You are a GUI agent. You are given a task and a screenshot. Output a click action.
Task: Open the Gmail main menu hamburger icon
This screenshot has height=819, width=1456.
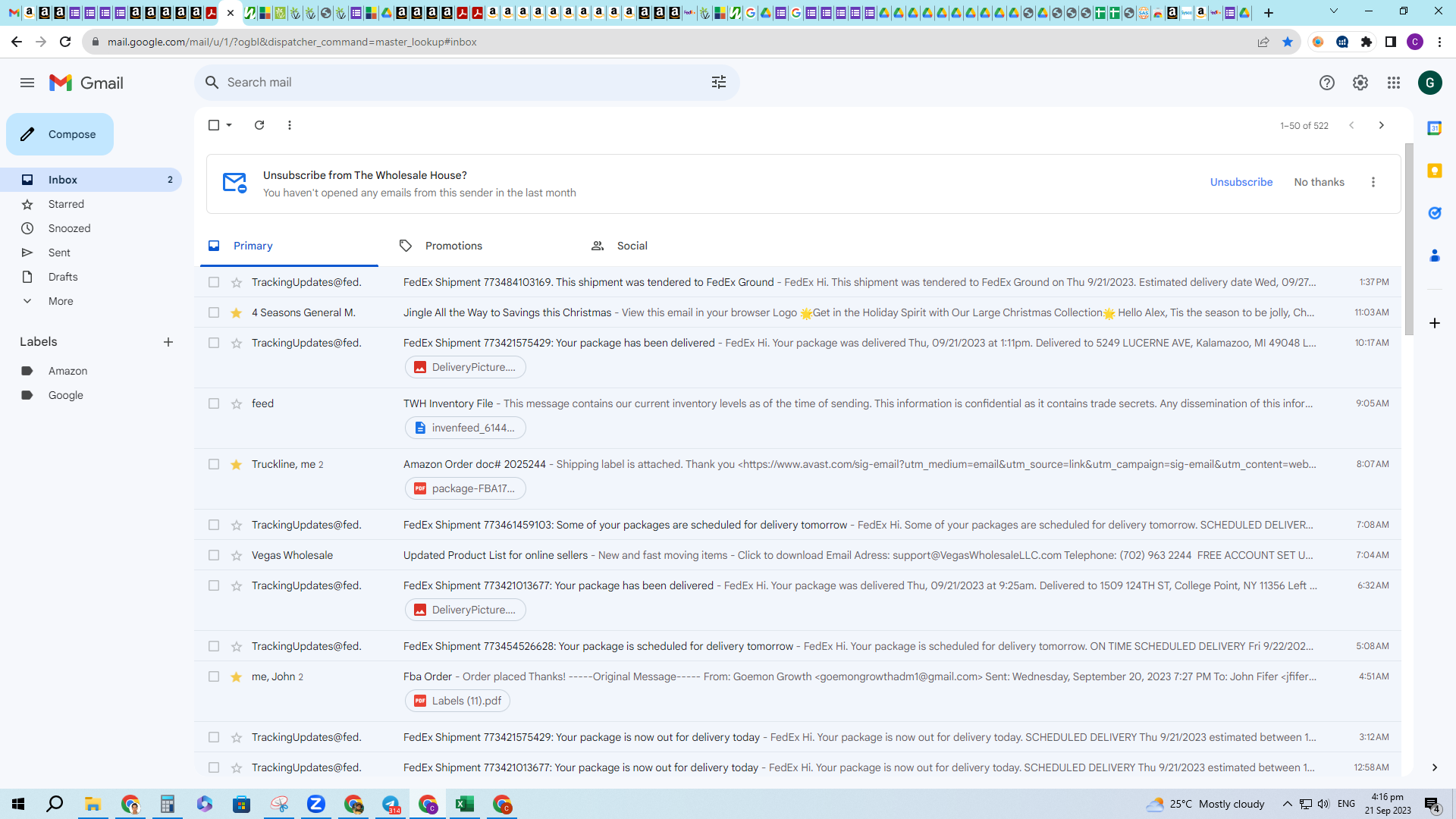tap(27, 83)
